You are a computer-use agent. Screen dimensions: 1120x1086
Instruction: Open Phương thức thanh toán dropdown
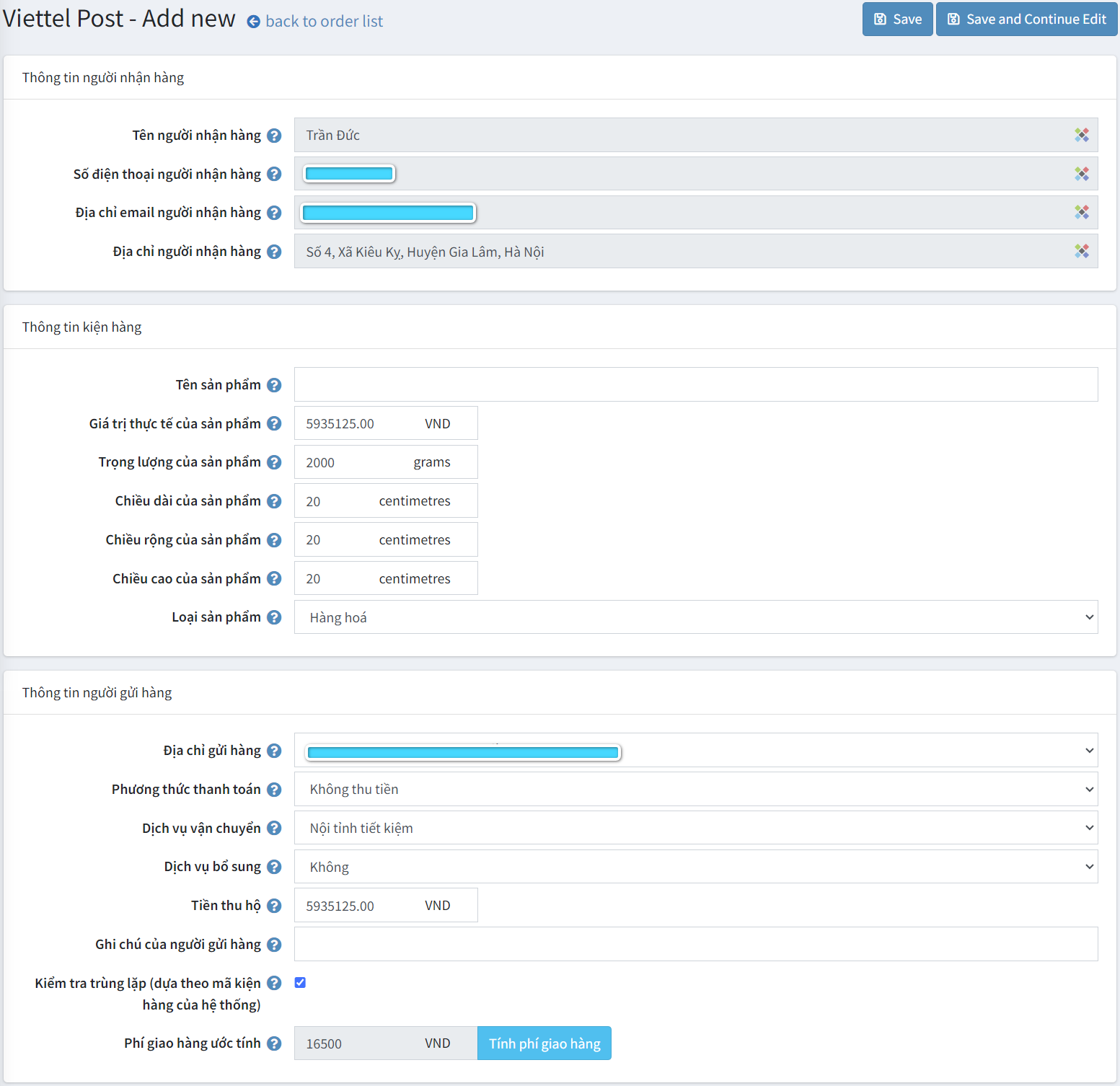click(x=696, y=790)
